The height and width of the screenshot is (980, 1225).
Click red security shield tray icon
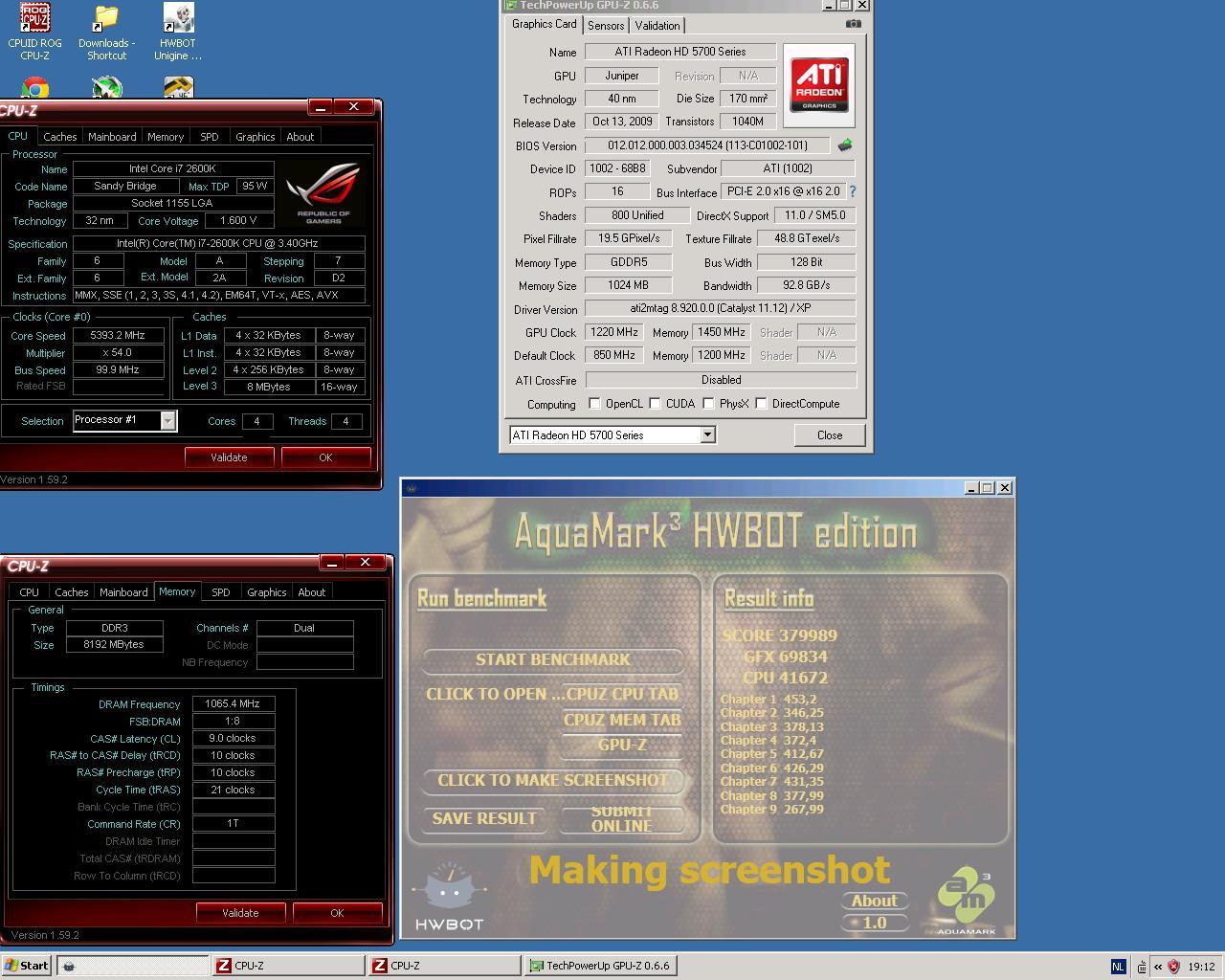(x=1174, y=966)
